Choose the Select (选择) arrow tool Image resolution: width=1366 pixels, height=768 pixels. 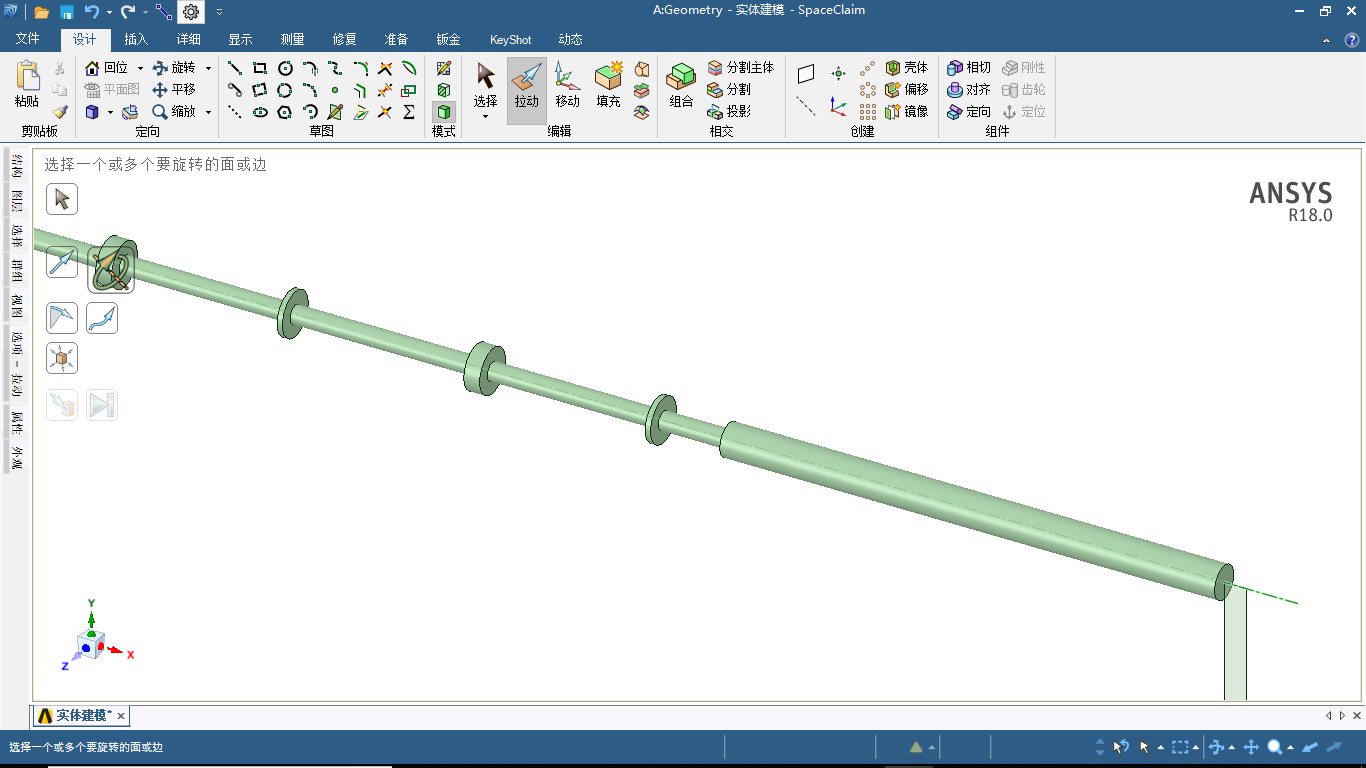(x=485, y=85)
